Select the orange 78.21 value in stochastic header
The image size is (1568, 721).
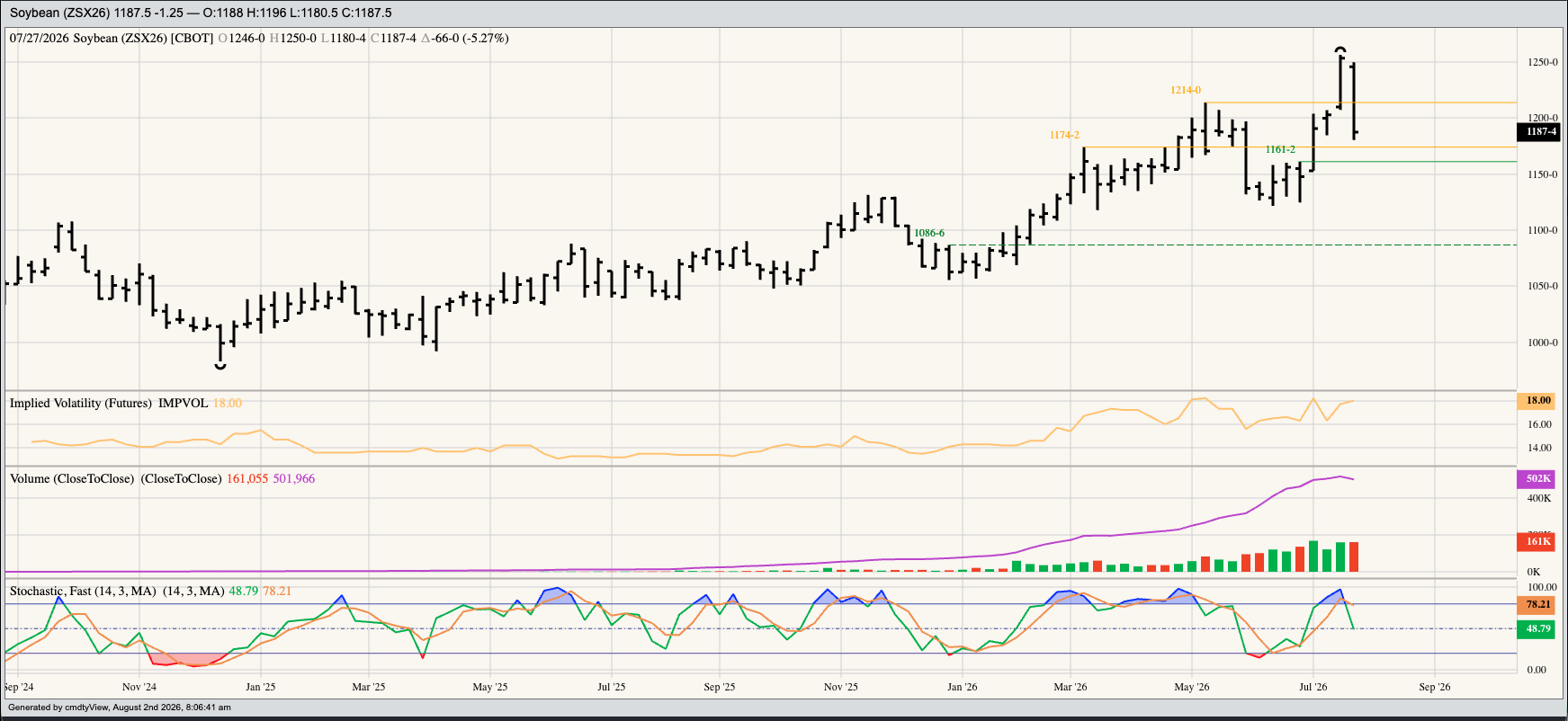(x=277, y=591)
